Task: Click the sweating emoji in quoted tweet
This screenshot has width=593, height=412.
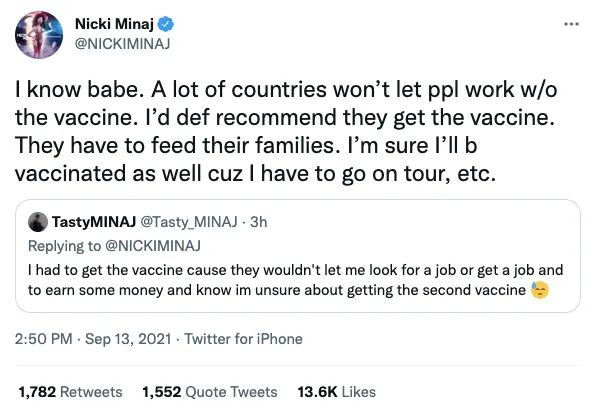Action: tap(540, 290)
